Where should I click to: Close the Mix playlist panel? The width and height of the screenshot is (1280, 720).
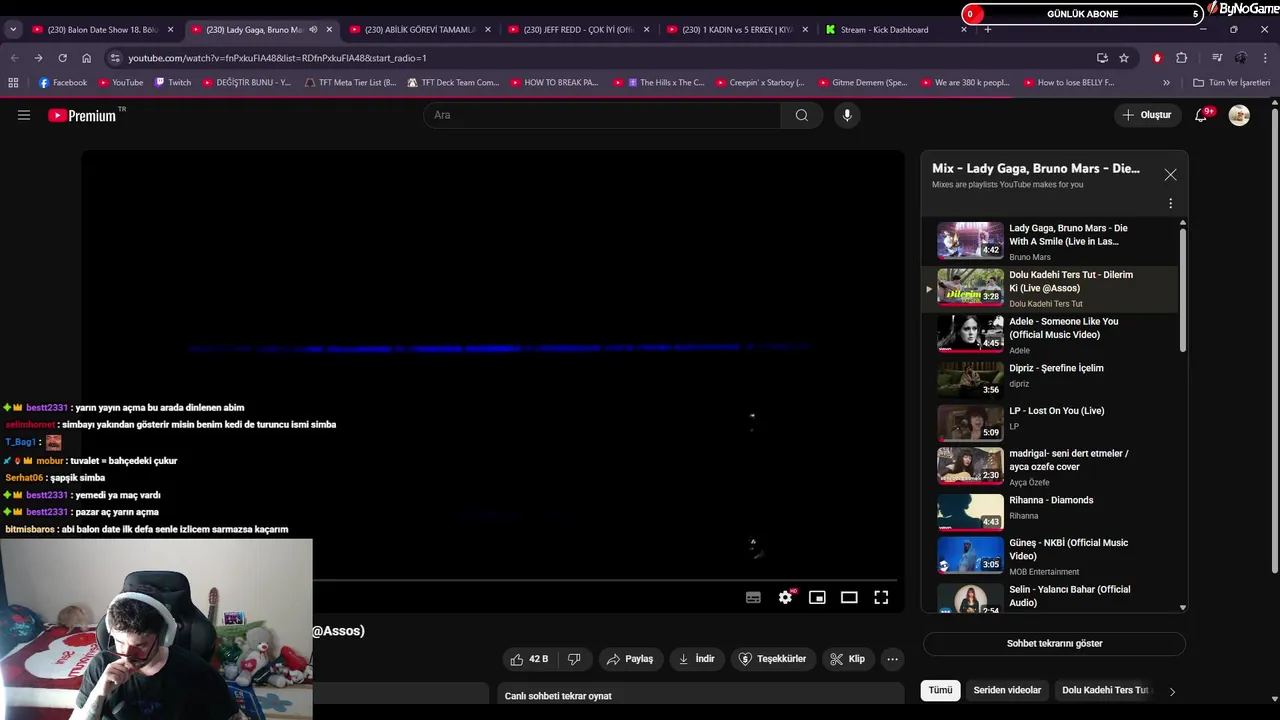pos(1170,174)
